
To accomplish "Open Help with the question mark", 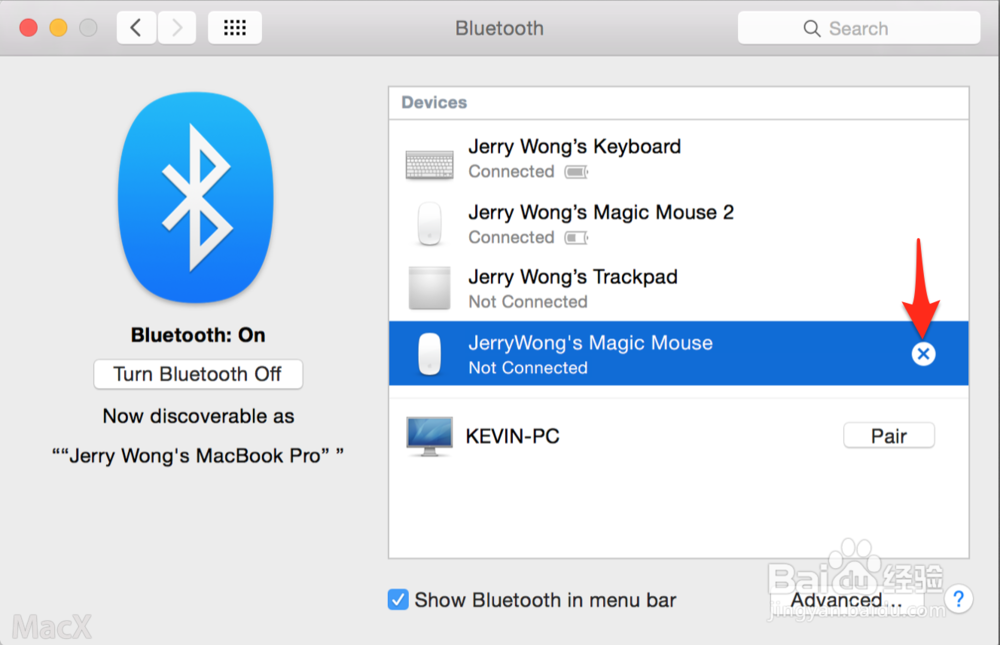I will [959, 599].
